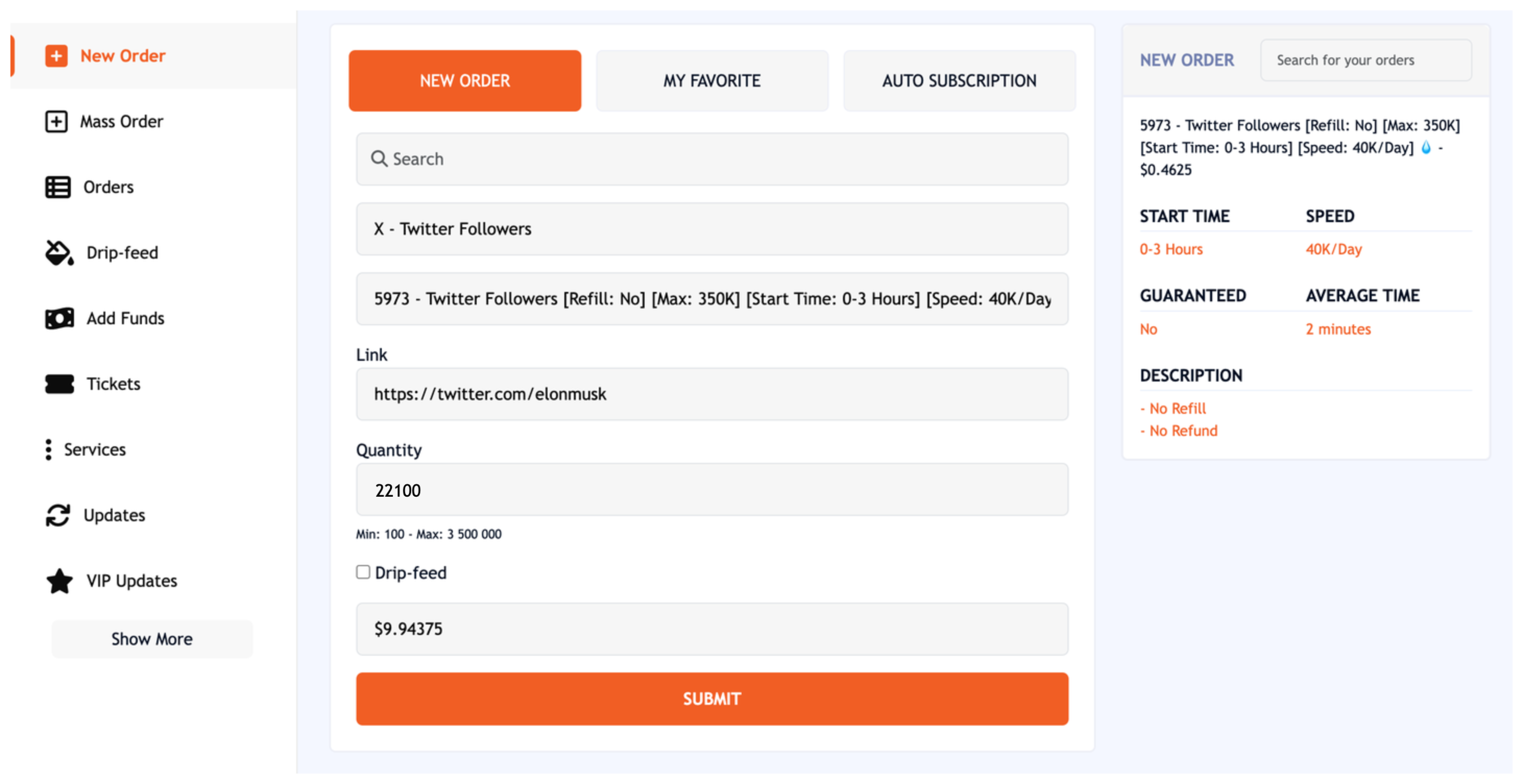
Task: Expand sidebar with Show More
Action: [x=152, y=639]
